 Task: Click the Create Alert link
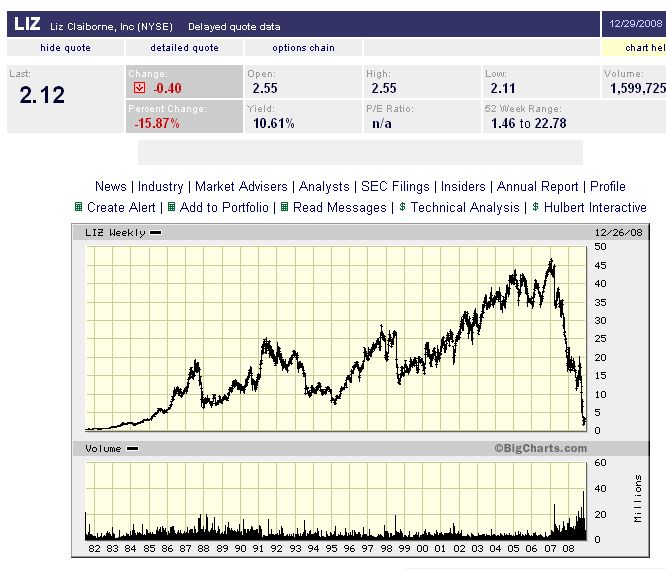click(x=121, y=207)
